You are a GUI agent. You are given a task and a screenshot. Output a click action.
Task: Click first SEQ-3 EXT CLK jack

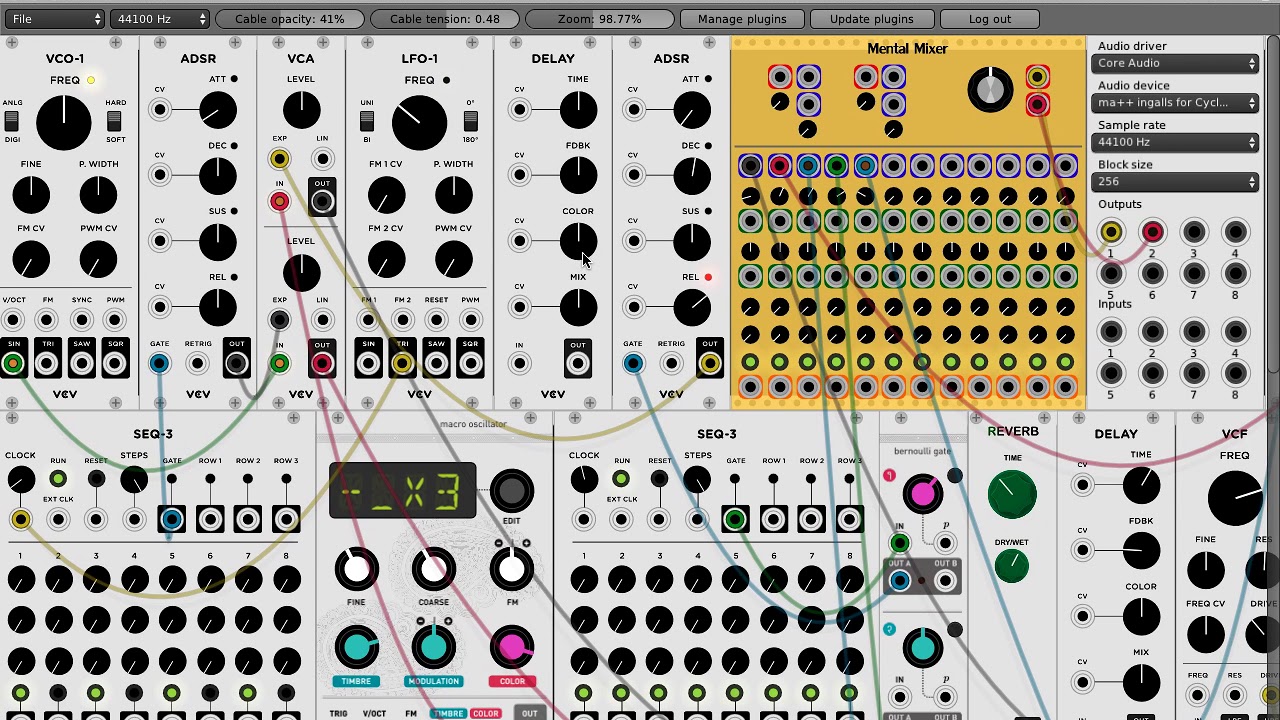tap(58, 519)
